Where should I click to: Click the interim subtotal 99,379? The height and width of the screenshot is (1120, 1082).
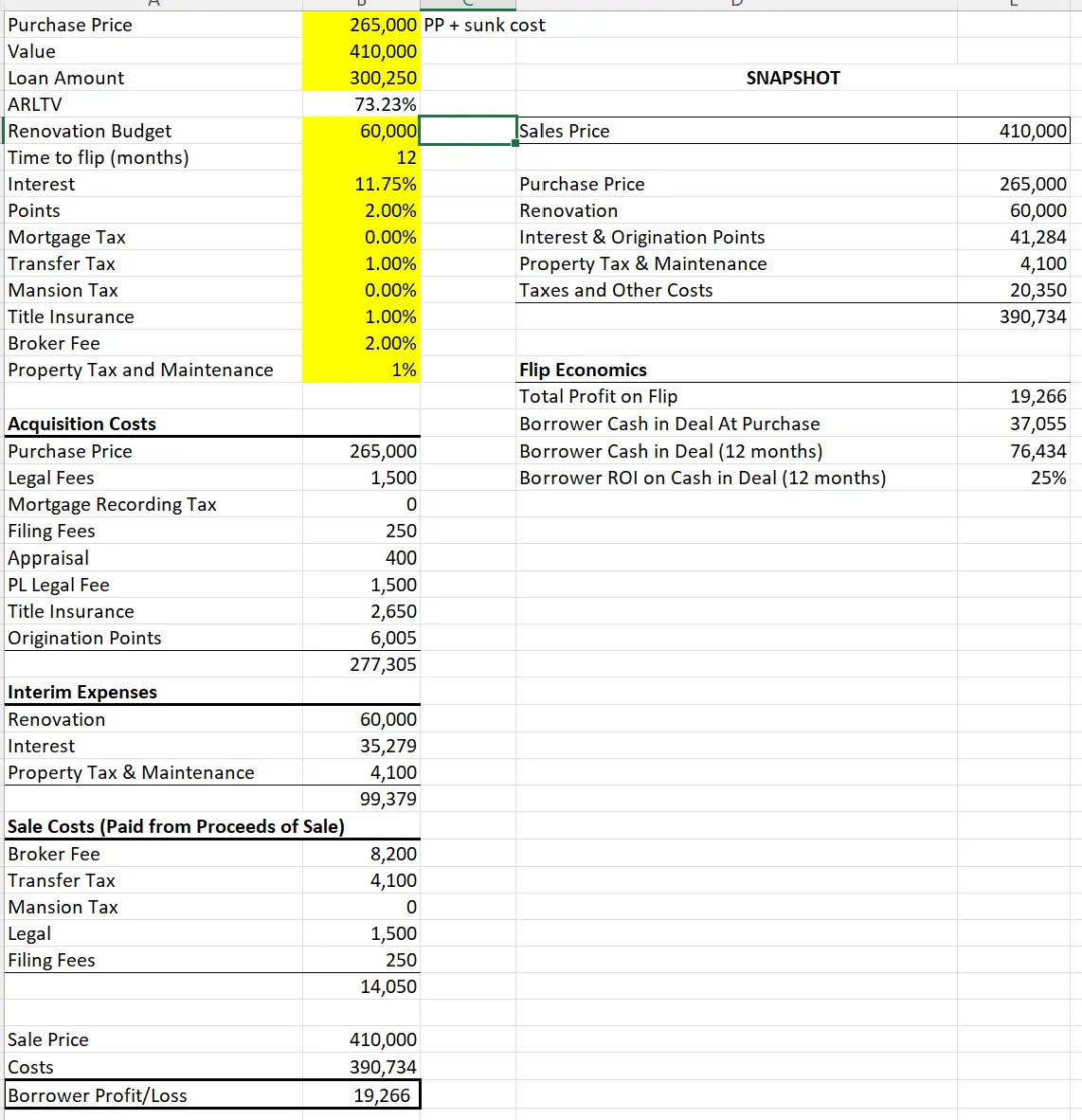pos(361,799)
